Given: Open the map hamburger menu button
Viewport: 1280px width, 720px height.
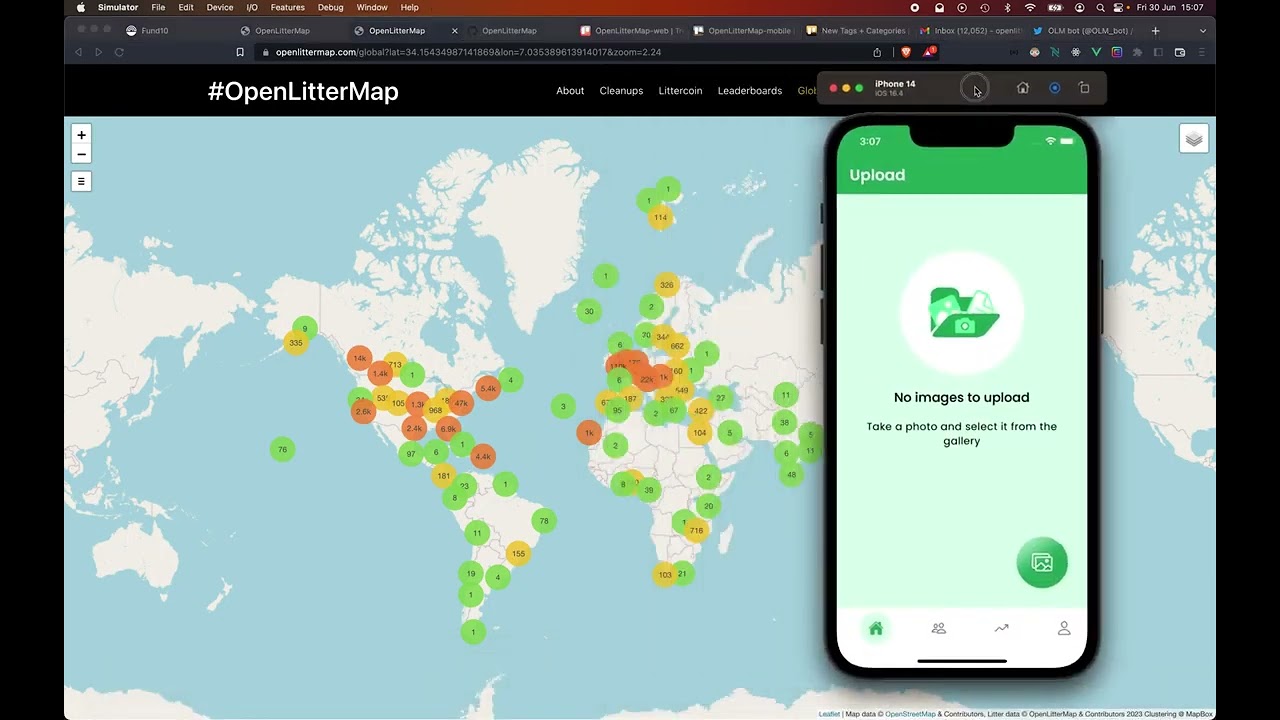Looking at the screenshot, I should click(x=81, y=181).
